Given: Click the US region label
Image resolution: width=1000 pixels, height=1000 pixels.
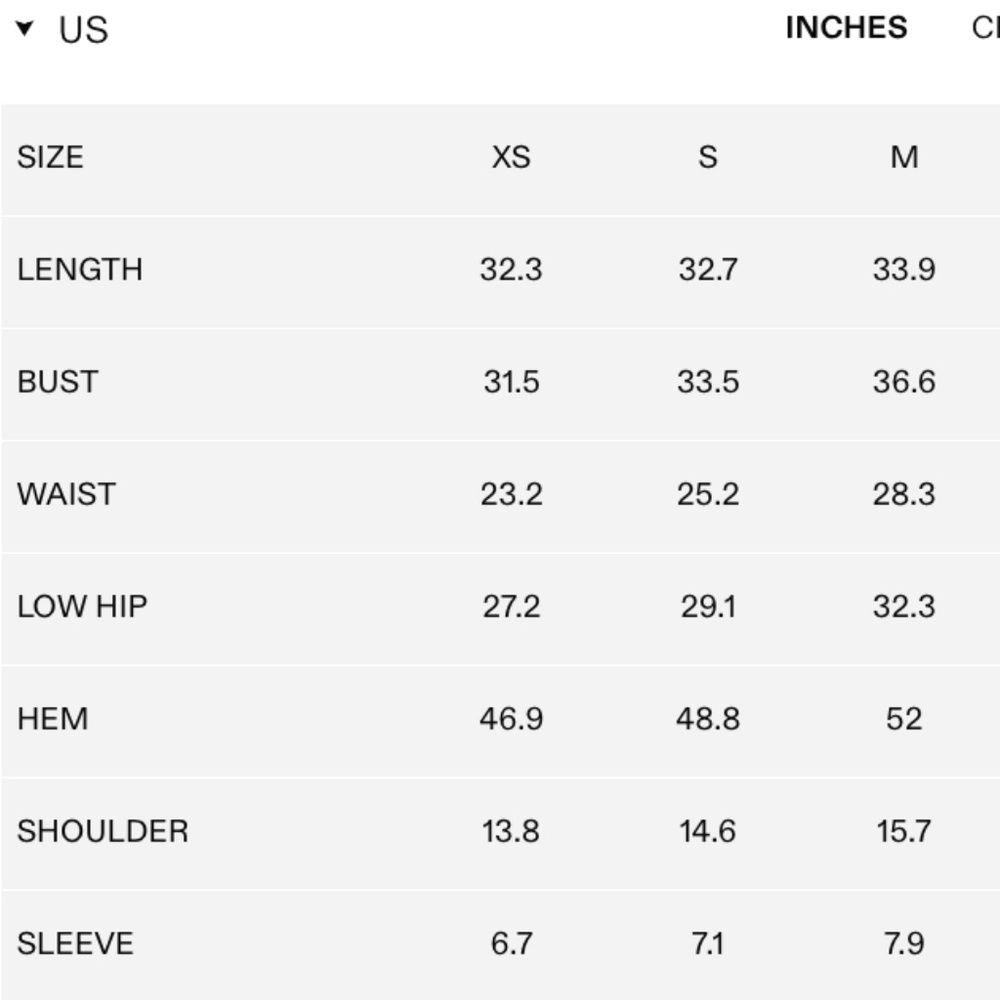Looking at the screenshot, I should pos(83,30).
